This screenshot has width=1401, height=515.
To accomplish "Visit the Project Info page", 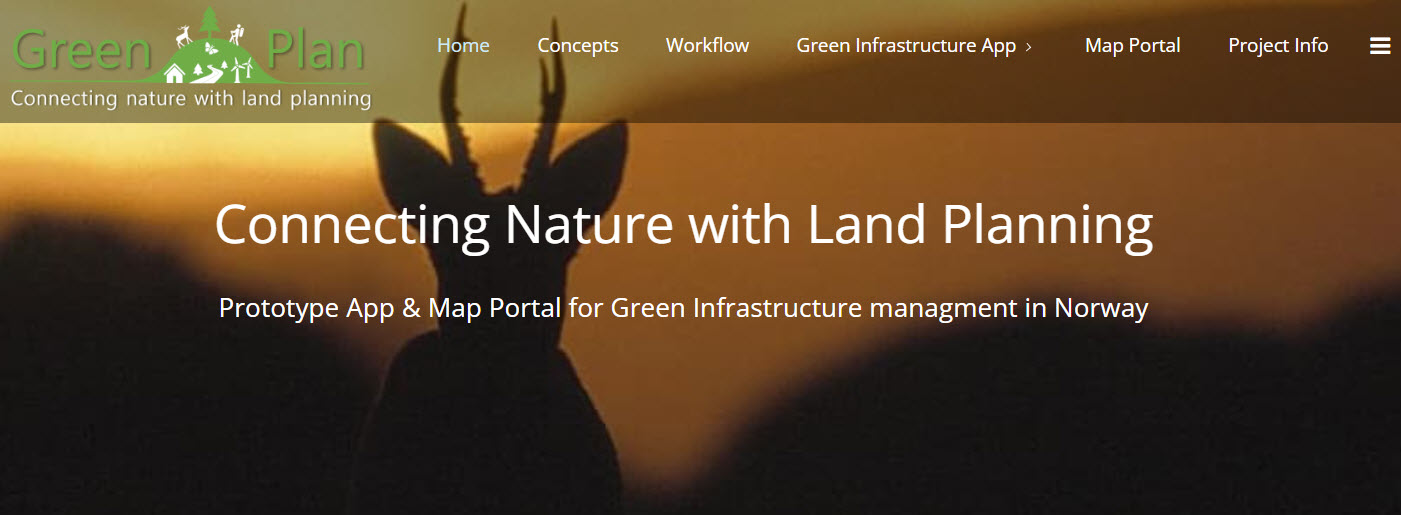I will click(x=1278, y=46).
